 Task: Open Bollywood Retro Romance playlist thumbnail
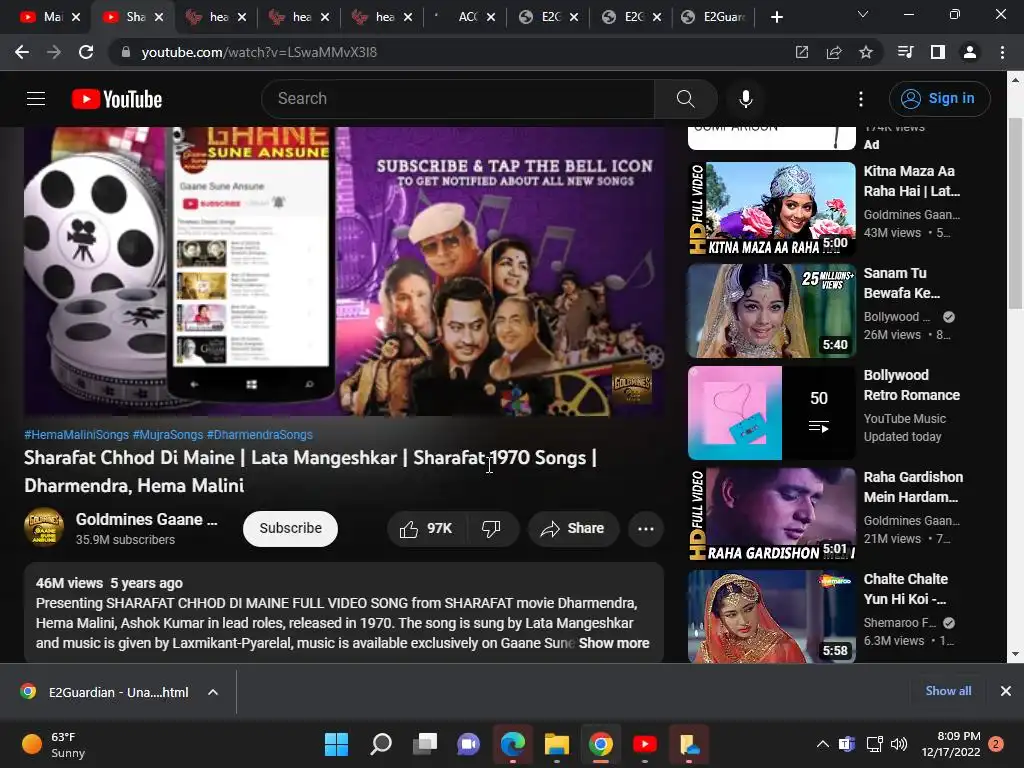771,413
